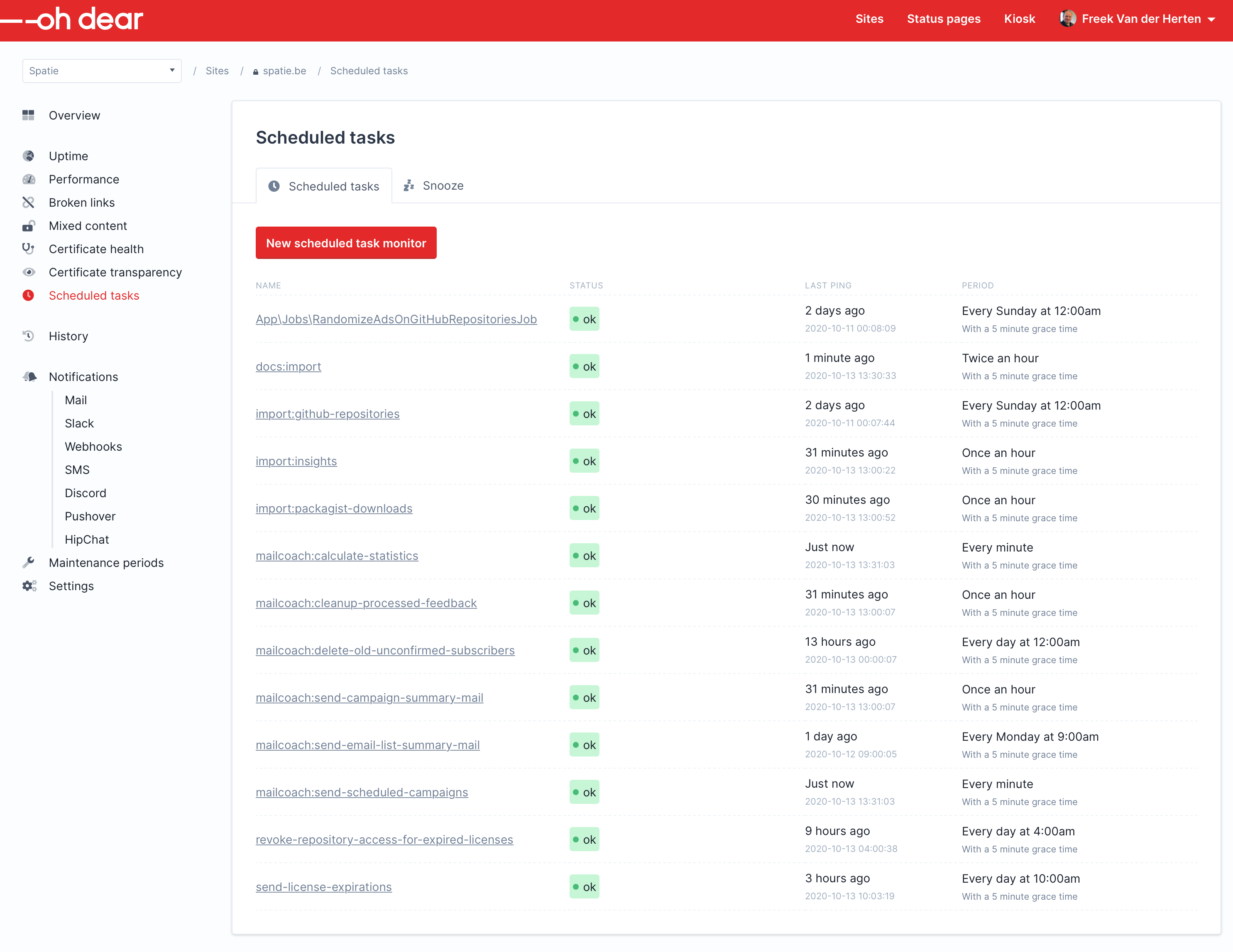The image size is (1233, 952).
Task: Open mailcoach:calculate-statistics task link
Action: point(337,556)
